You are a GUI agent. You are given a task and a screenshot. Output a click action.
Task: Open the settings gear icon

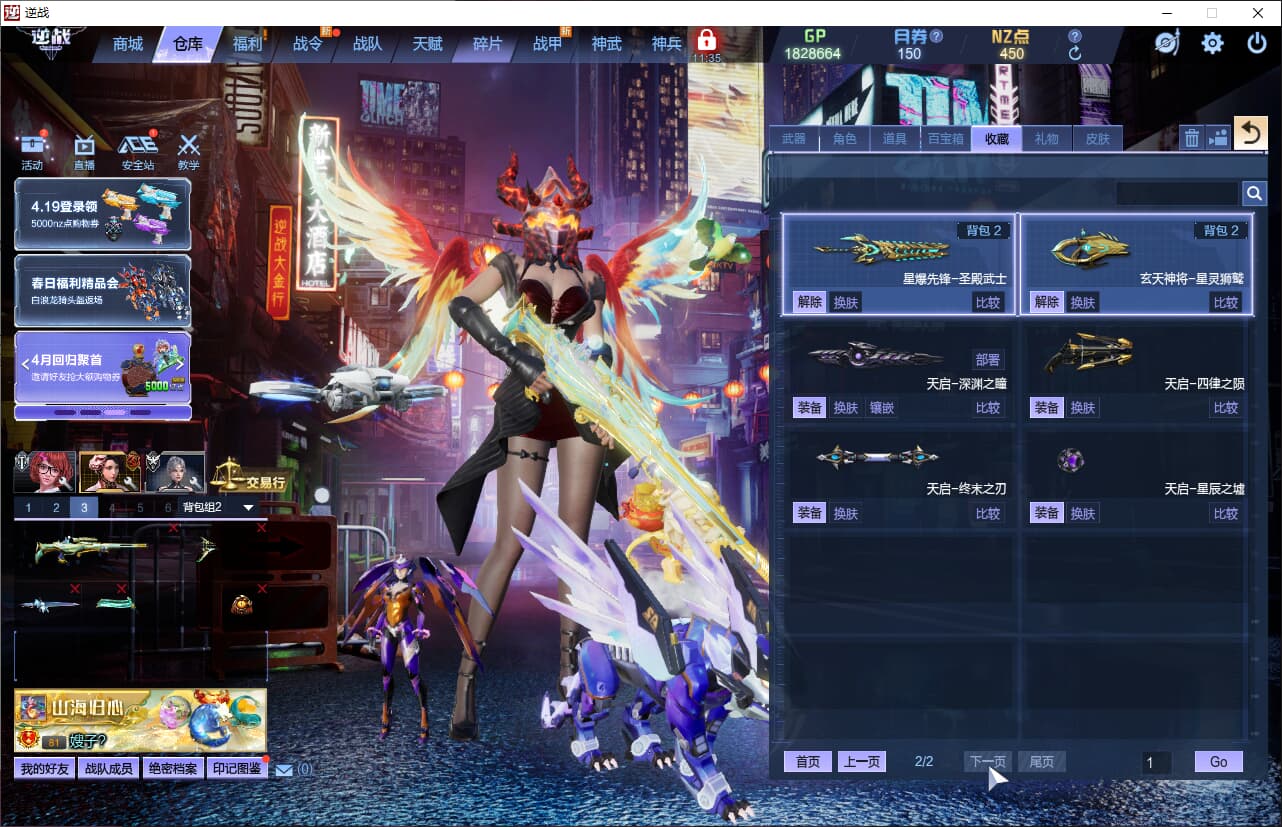click(x=1213, y=44)
